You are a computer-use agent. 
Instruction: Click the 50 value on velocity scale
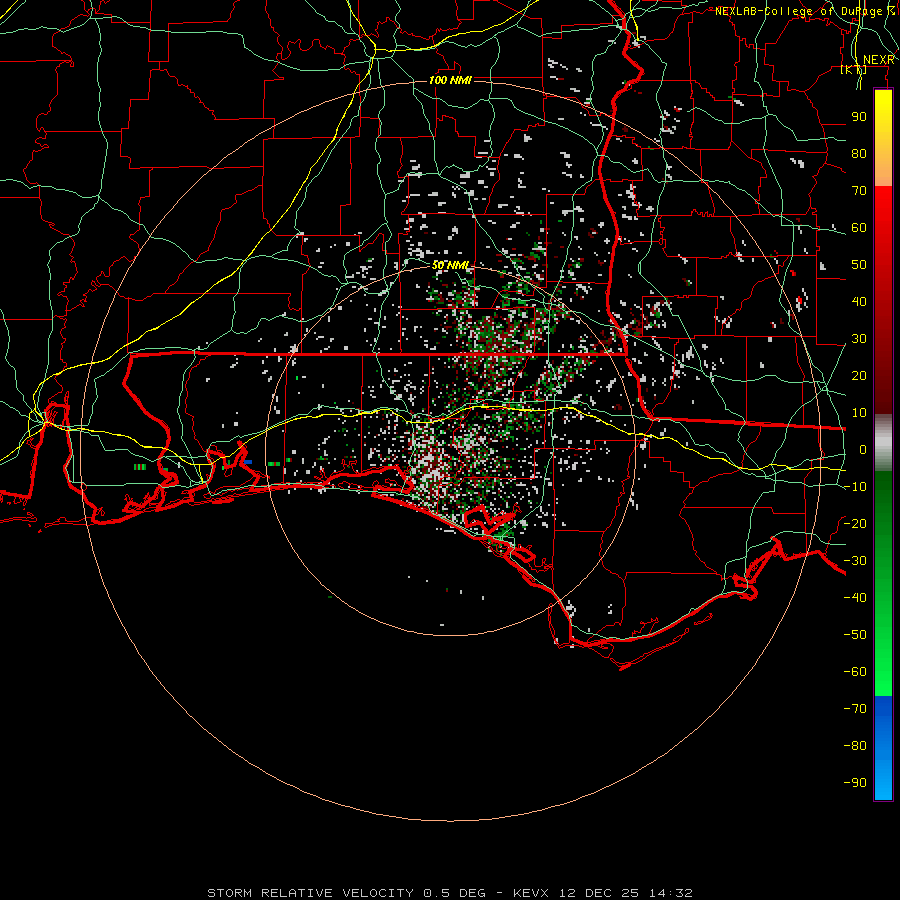pyautogui.click(x=859, y=265)
